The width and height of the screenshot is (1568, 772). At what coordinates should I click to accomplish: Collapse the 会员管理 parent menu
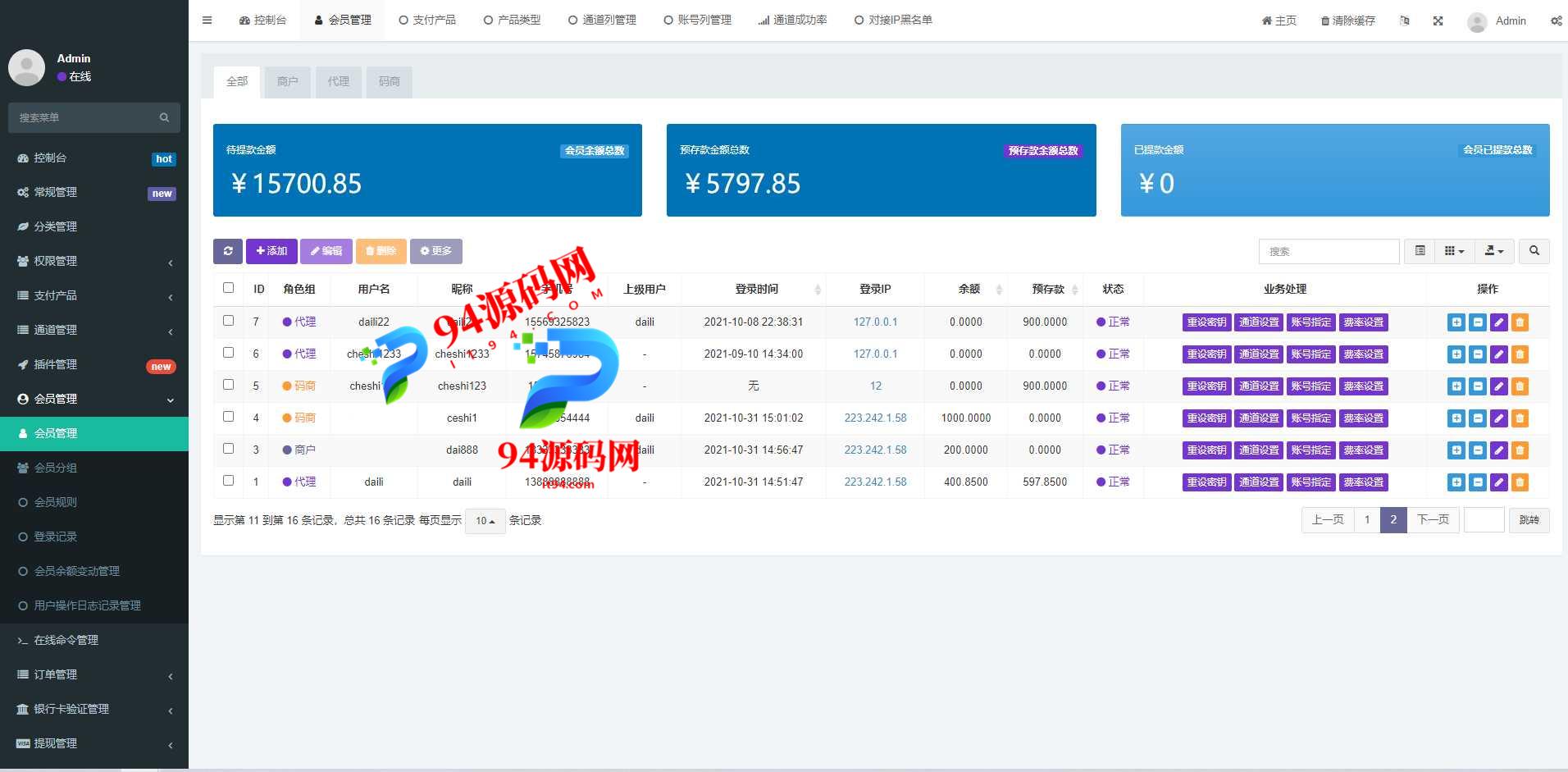(94, 399)
